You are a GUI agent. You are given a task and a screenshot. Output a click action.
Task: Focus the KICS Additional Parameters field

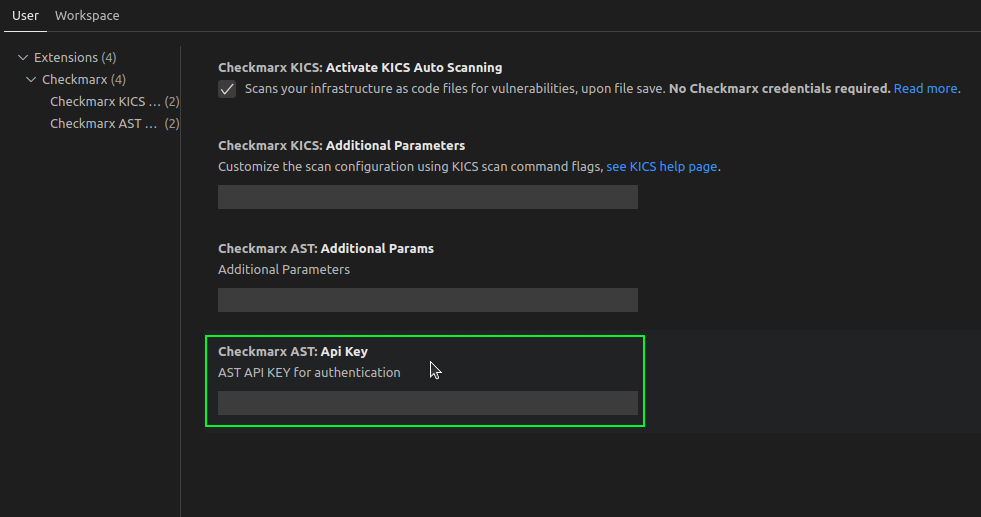click(x=428, y=197)
